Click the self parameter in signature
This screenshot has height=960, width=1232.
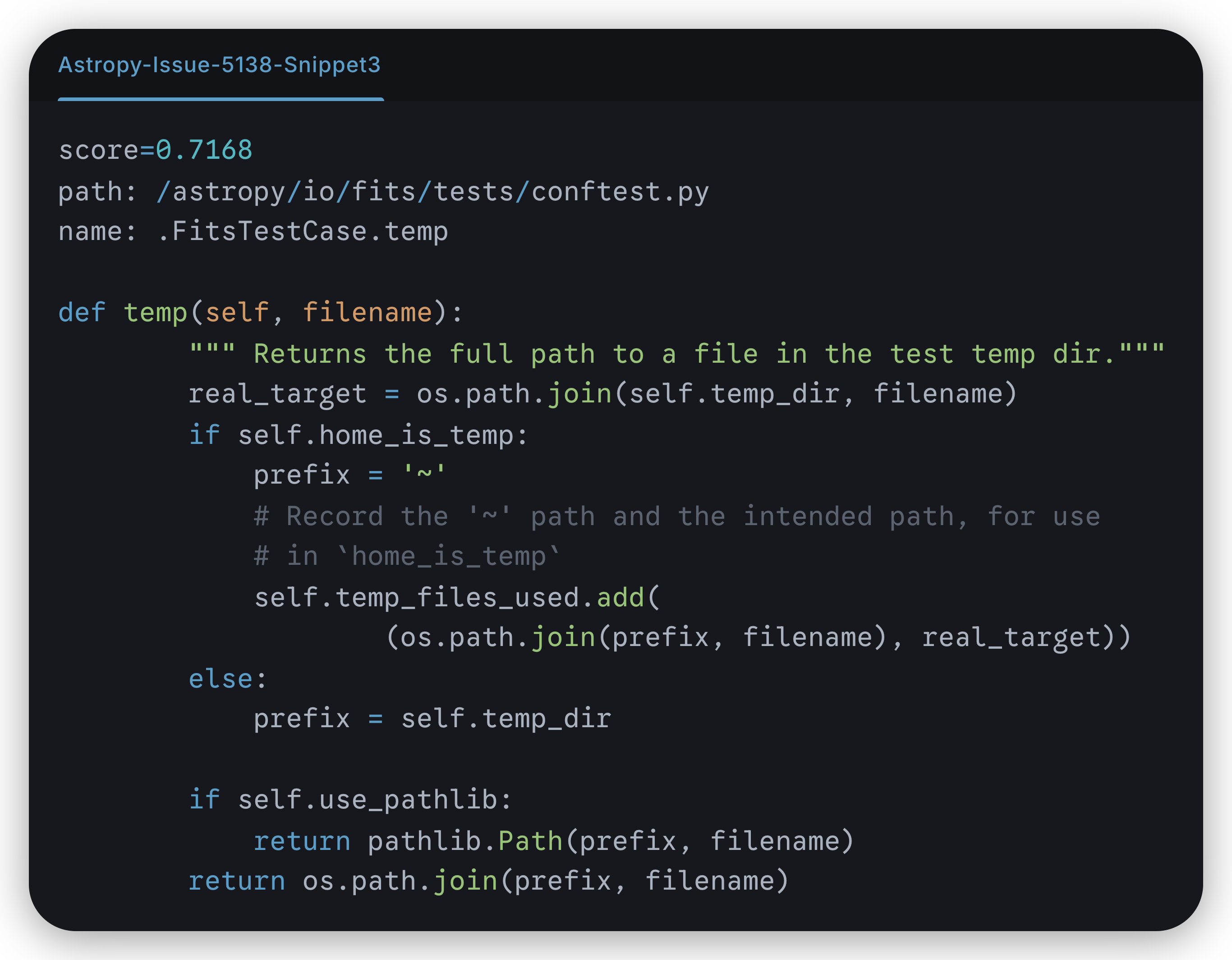click(x=237, y=313)
